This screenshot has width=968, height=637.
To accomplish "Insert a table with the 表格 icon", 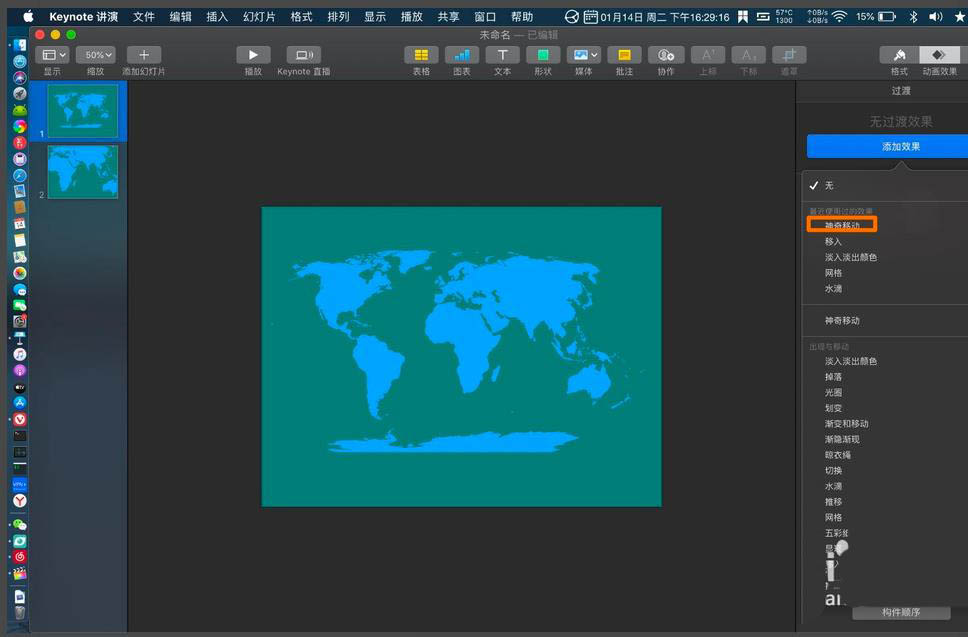I will click(x=421, y=55).
